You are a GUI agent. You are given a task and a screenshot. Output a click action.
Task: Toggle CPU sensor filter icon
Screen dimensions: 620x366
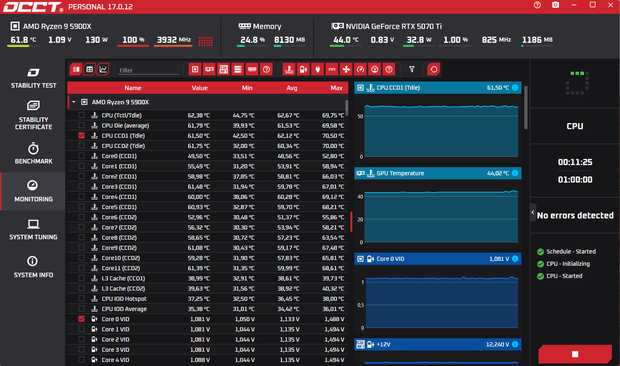[195, 70]
